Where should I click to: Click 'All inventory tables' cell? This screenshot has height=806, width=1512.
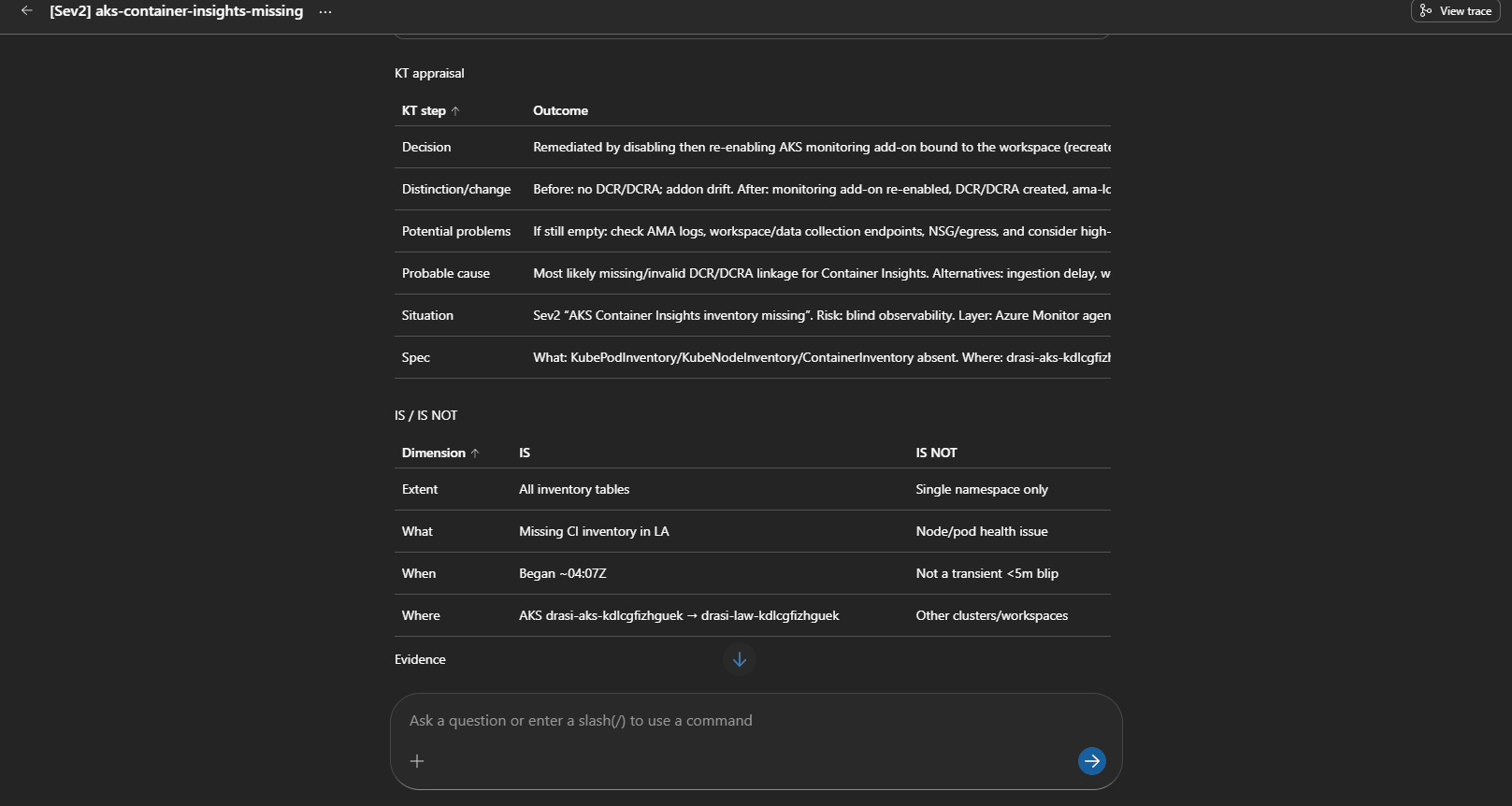574,489
